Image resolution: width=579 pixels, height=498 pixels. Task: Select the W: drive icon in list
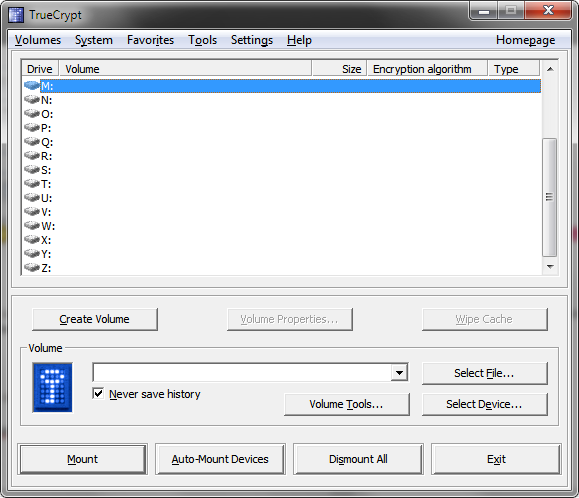[32, 226]
